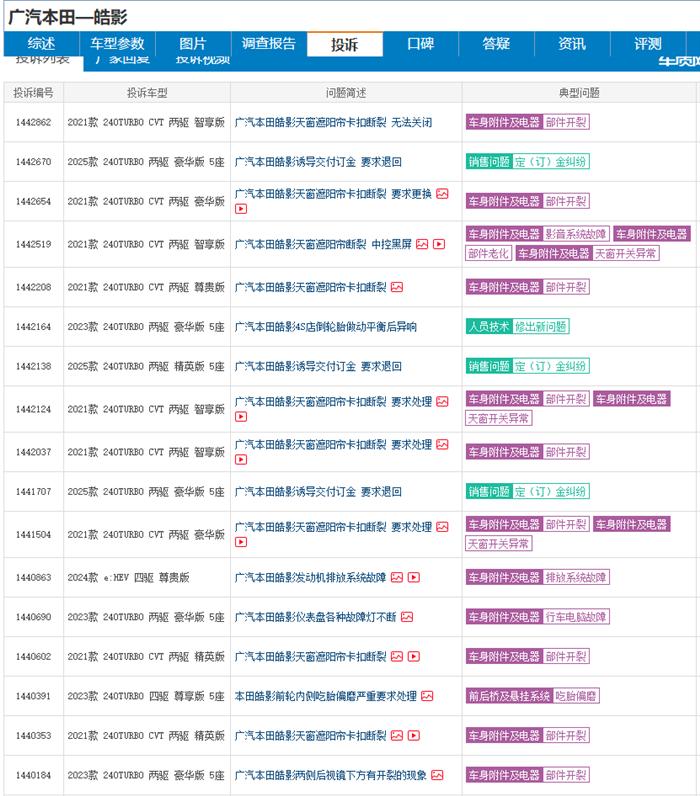The height and width of the screenshot is (796, 700).
Task: Click 行车电脑故障 tag in row 1440690
Action: pos(576,617)
